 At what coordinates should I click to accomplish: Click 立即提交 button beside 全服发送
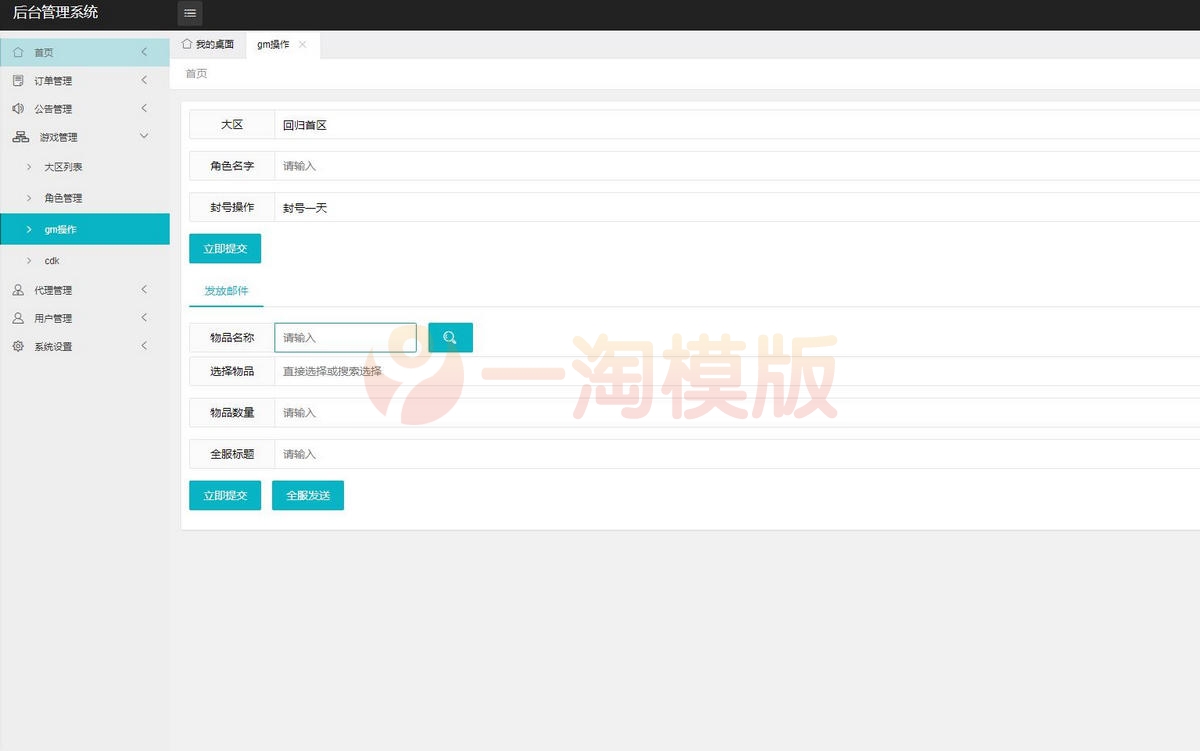[x=225, y=495]
